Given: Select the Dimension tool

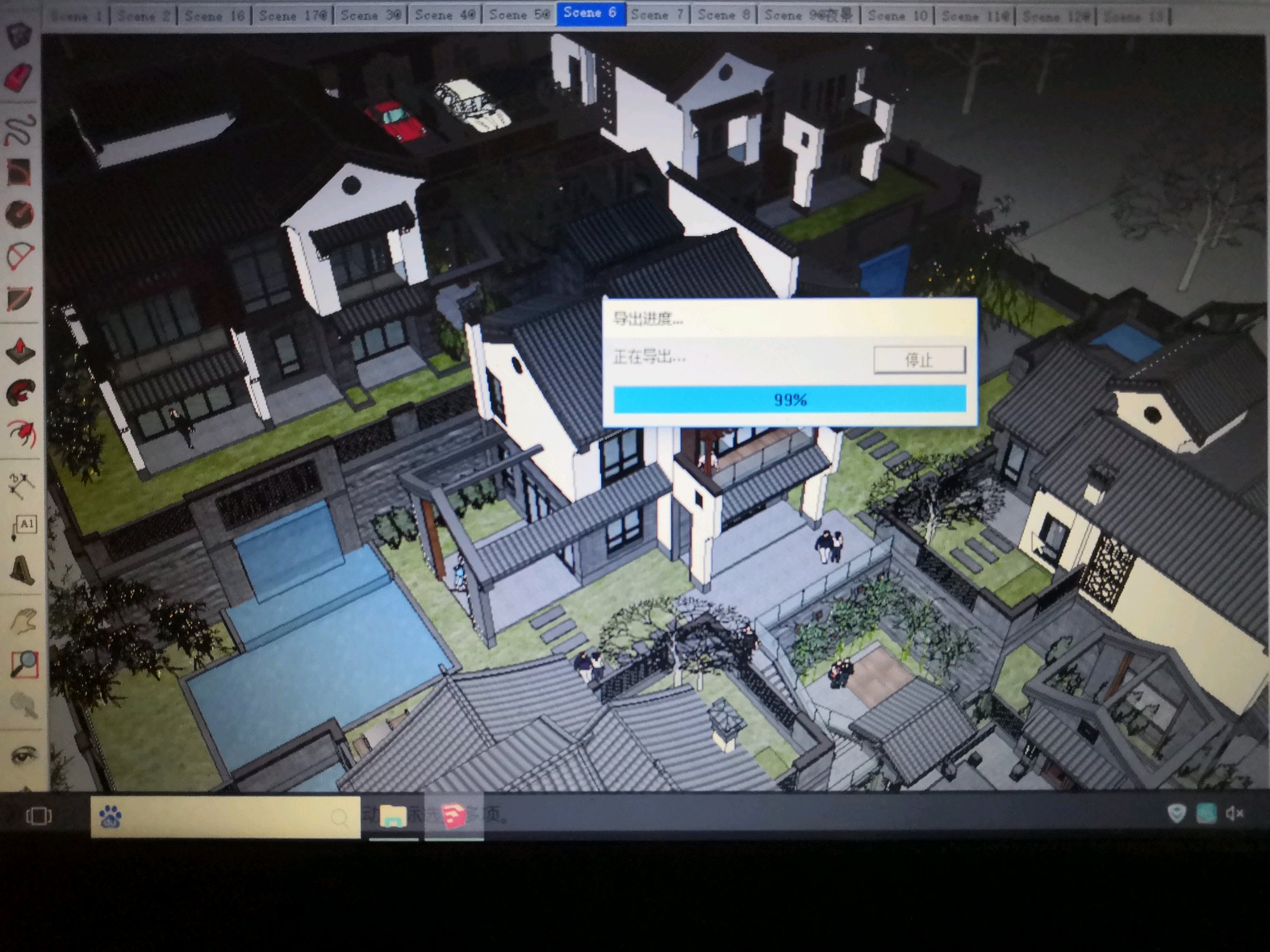Looking at the screenshot, I should [x=21, y=486].
